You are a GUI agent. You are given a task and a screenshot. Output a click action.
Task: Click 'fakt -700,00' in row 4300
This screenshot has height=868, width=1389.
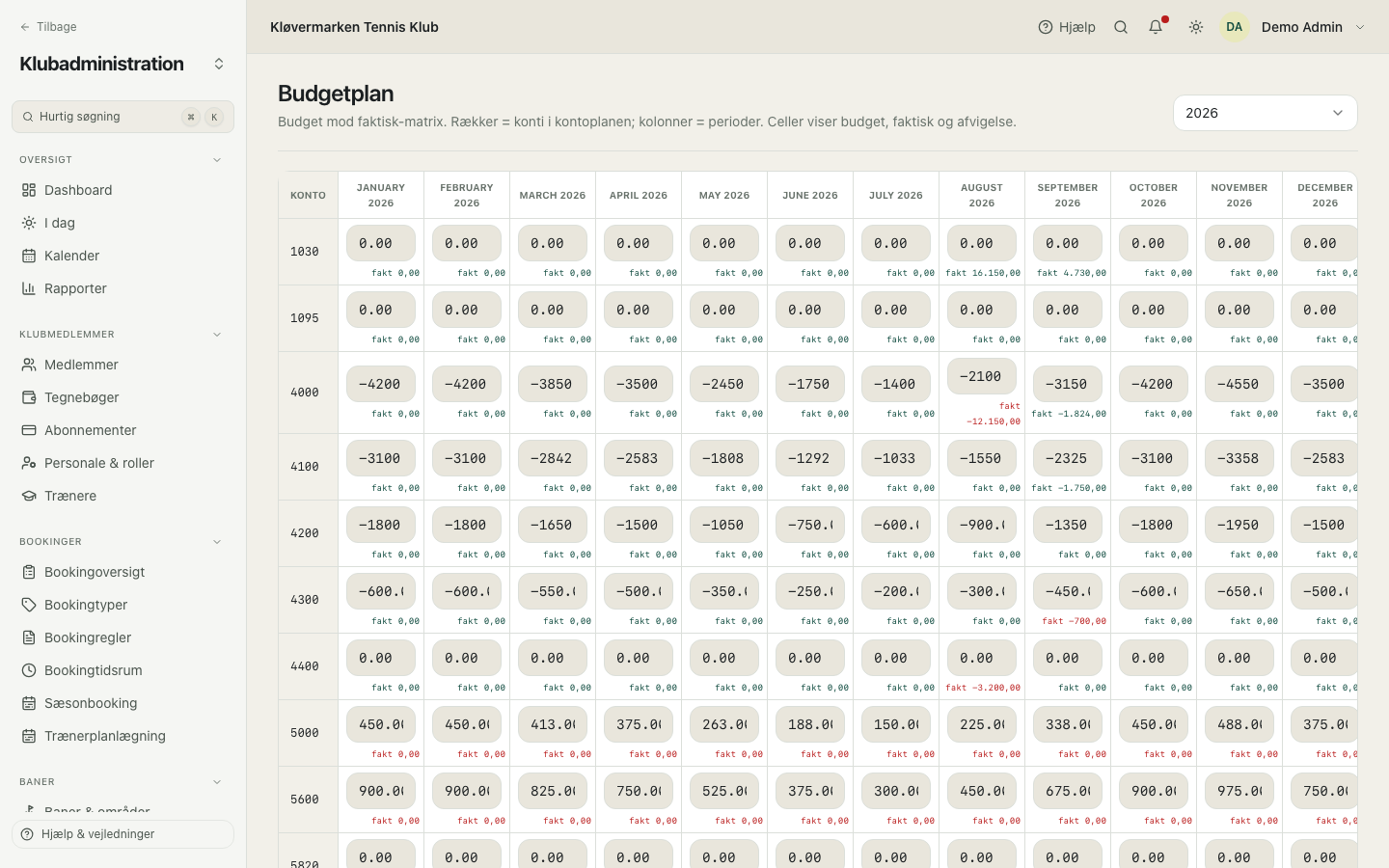[1074, 621]
